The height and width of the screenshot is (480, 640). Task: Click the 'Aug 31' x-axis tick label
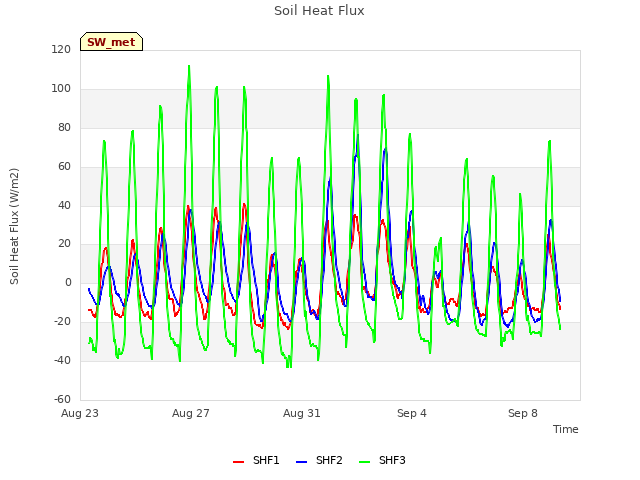pos(302,413)
